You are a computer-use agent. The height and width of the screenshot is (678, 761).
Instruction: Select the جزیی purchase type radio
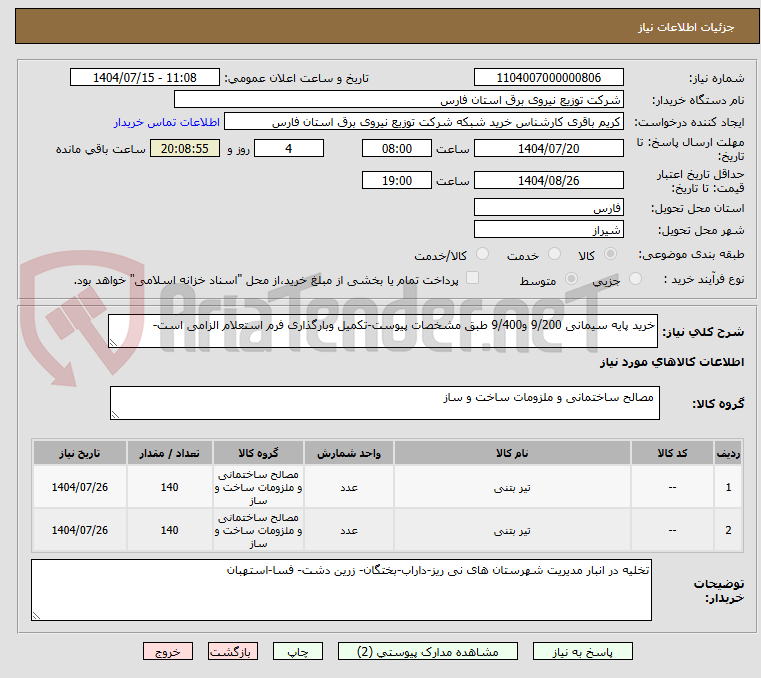tap(635, 279)
